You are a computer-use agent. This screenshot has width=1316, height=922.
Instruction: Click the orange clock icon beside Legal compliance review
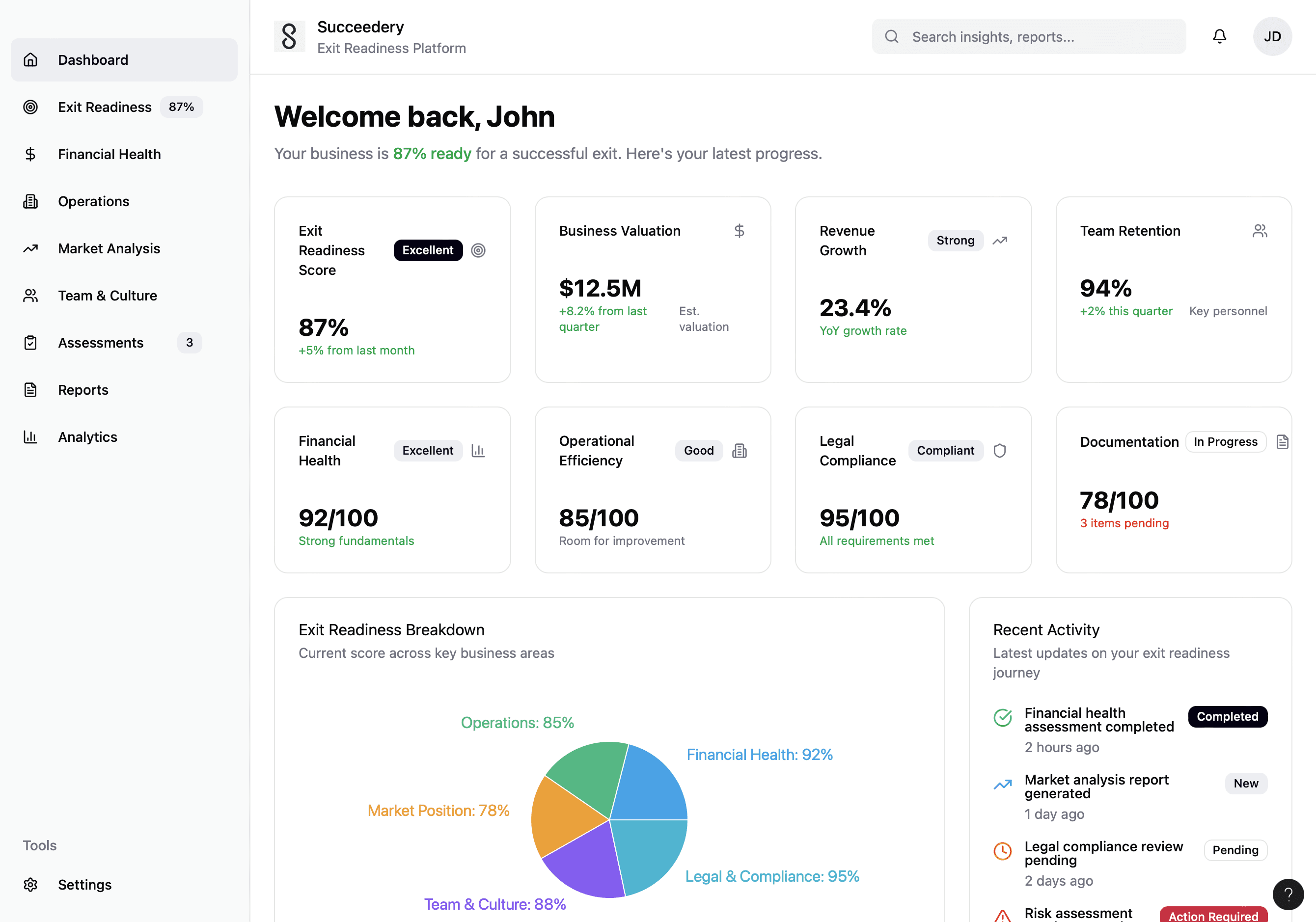[x=1003, y=851]
